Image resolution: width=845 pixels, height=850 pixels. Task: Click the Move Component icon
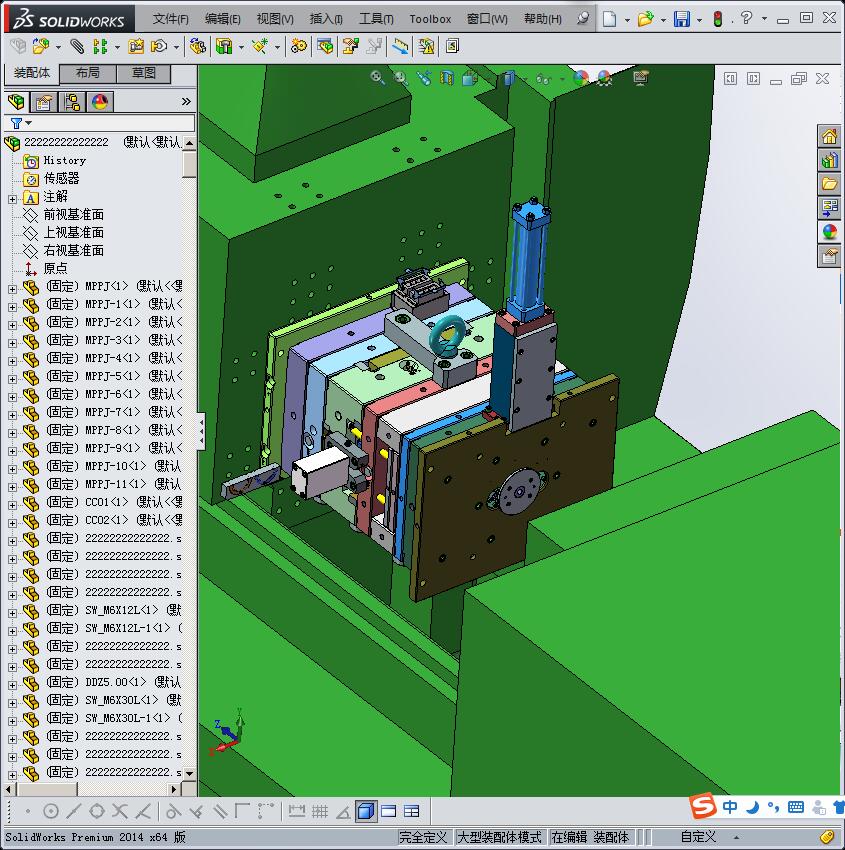pos(159,47)
